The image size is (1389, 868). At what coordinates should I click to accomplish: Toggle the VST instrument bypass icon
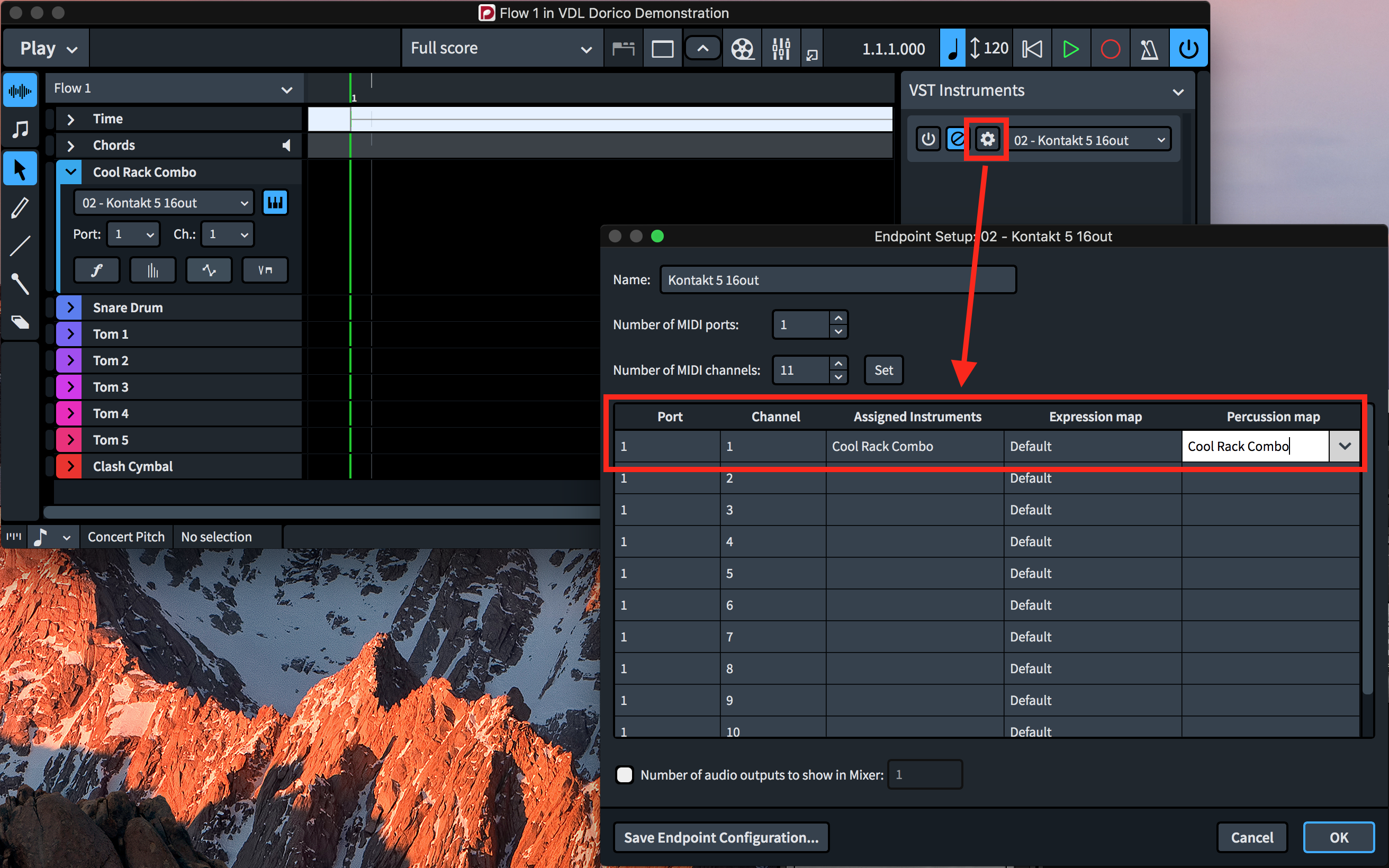[957, 139]
